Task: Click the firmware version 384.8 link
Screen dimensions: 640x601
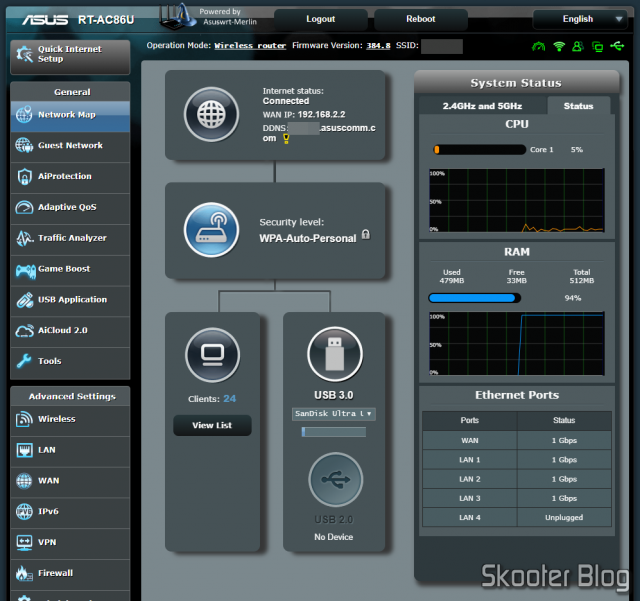Action: click(378, 46)
